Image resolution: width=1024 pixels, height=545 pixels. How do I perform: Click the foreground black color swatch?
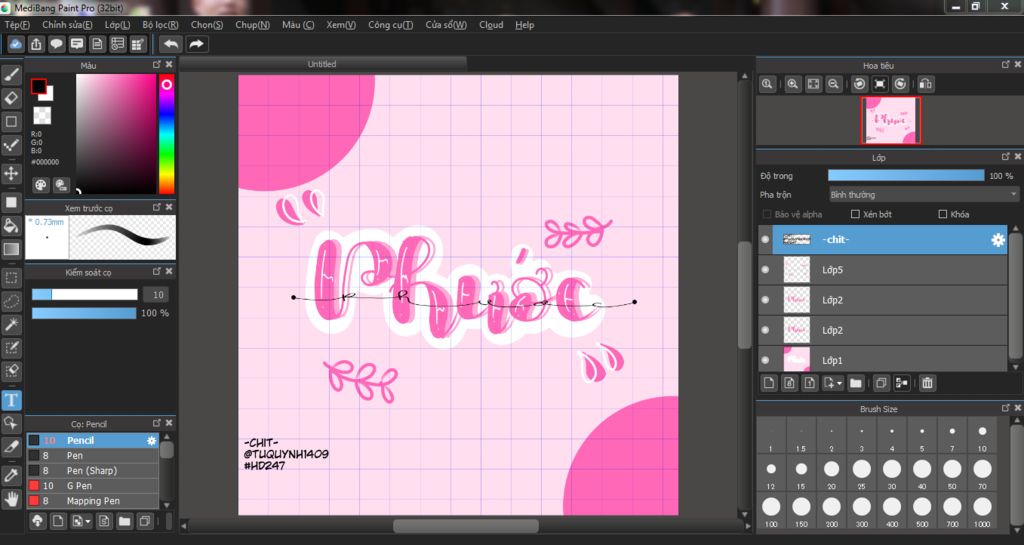[x=39, y=86]
